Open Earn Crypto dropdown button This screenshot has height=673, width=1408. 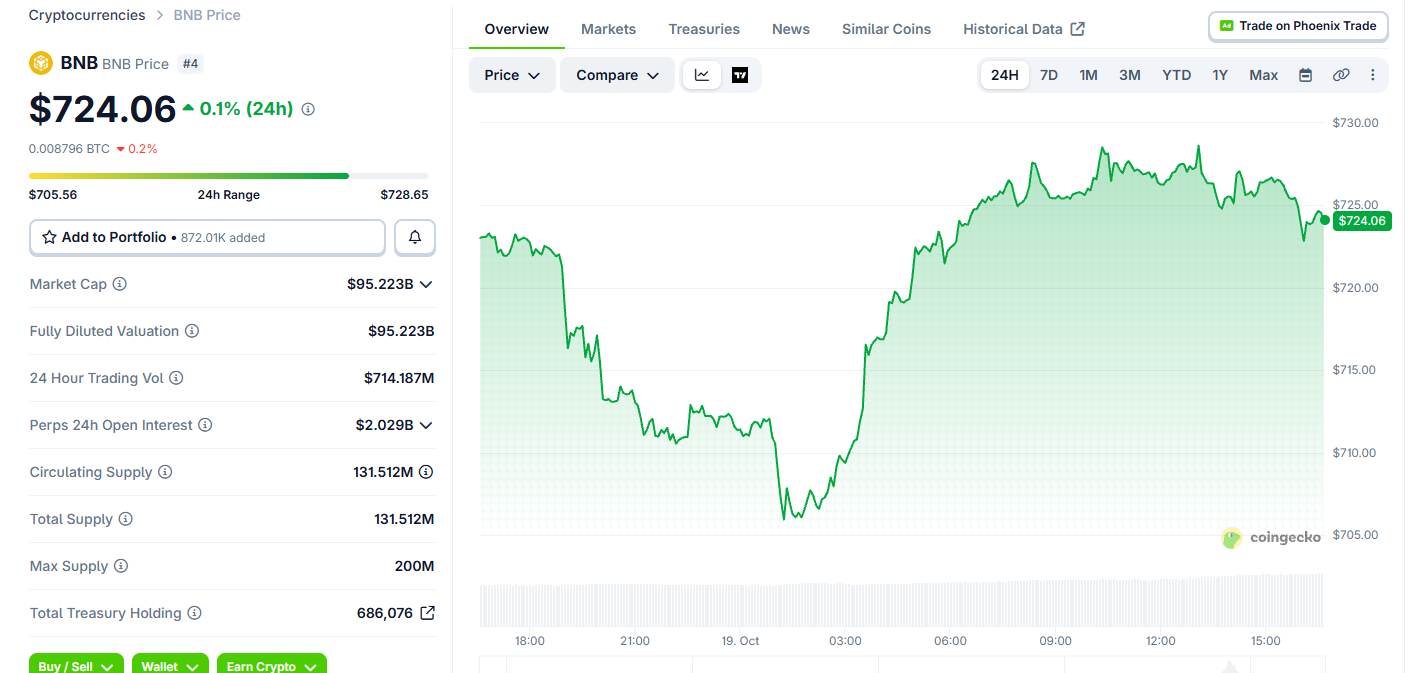(272, 665)
